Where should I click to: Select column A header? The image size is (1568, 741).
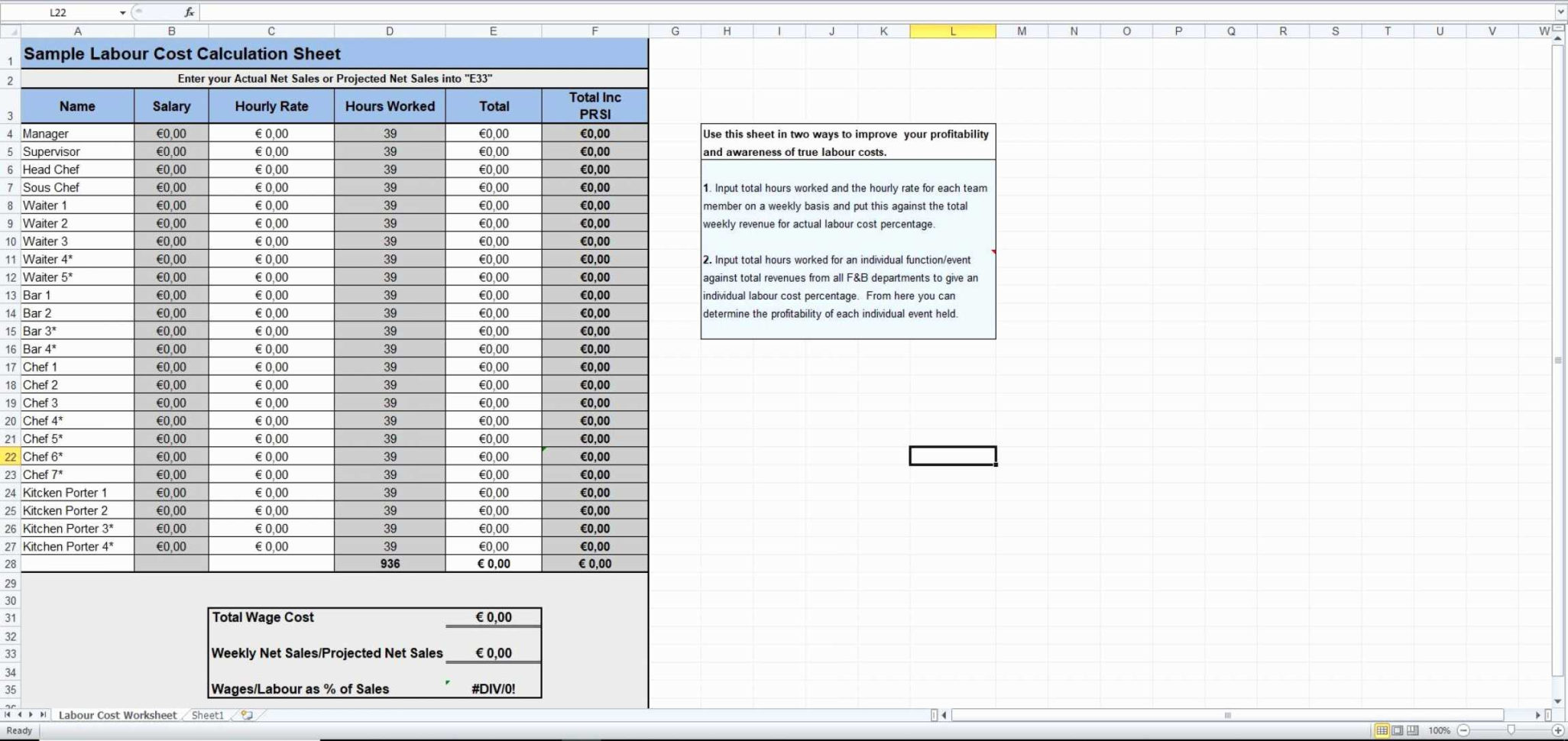click(x=77, y=31)
